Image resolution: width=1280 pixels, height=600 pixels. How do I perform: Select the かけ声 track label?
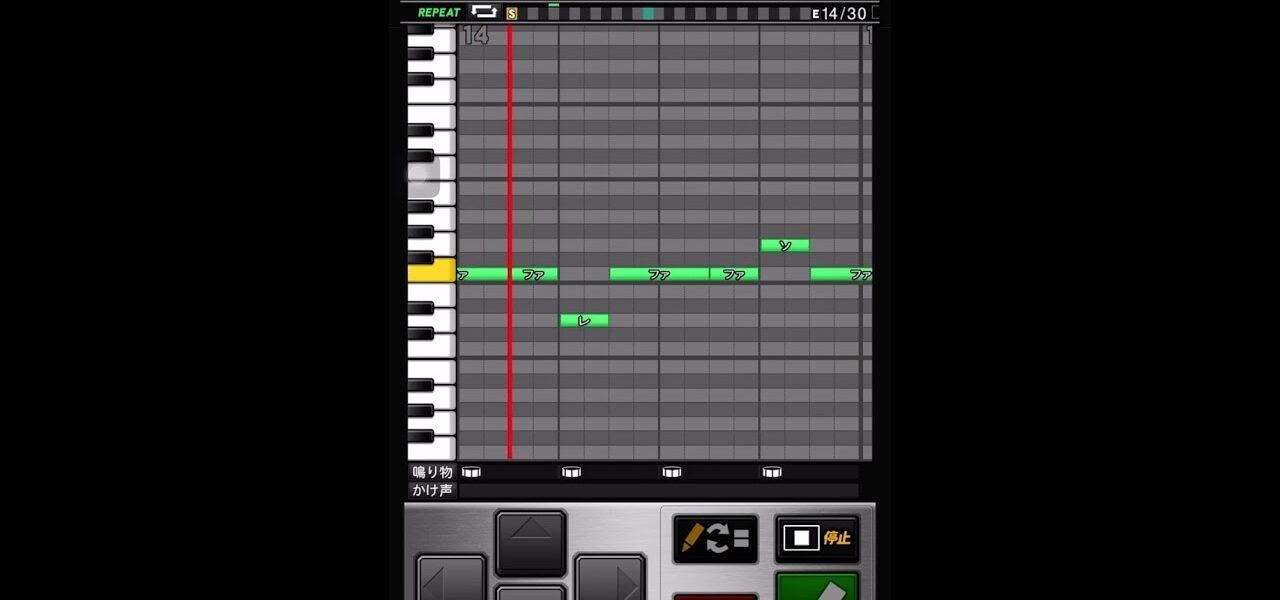[x=432, y=490]
